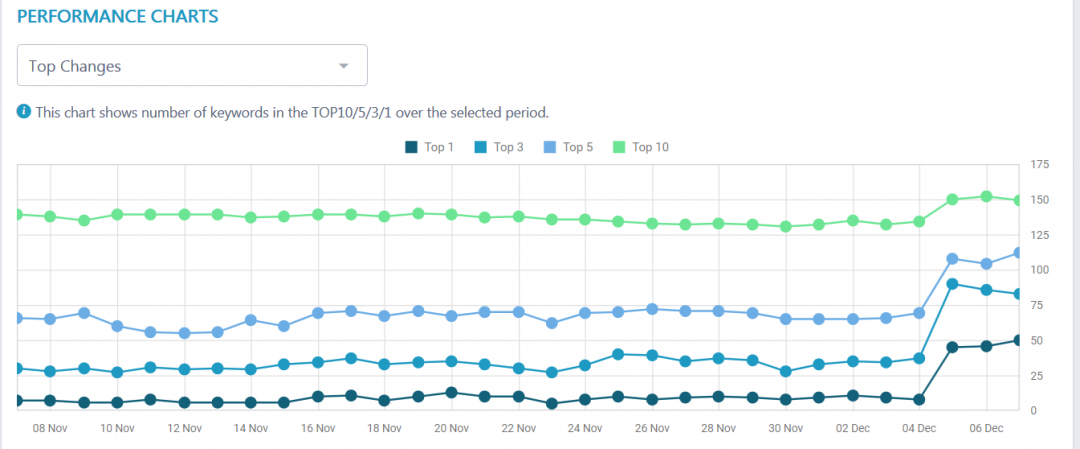Toggle the Top 3 legend series
The width and height of the screenshot is (1080, 449).
499,147
